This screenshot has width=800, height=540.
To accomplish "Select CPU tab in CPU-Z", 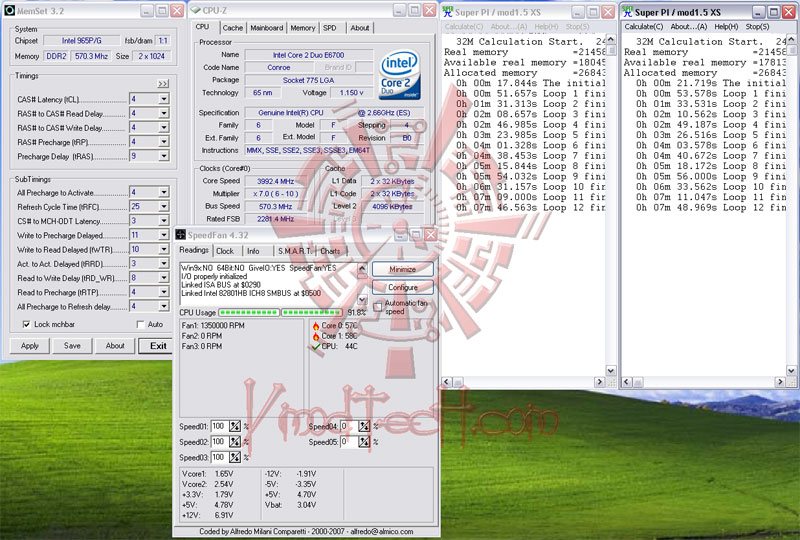I will click(203, 27).
